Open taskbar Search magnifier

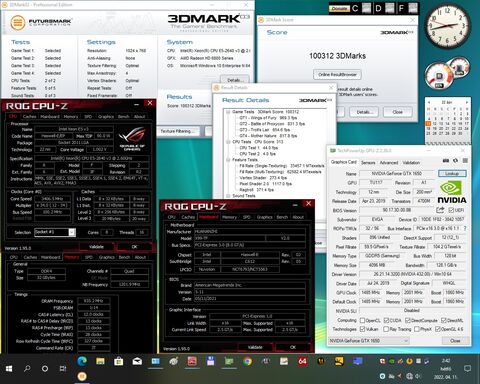point(27,368)
